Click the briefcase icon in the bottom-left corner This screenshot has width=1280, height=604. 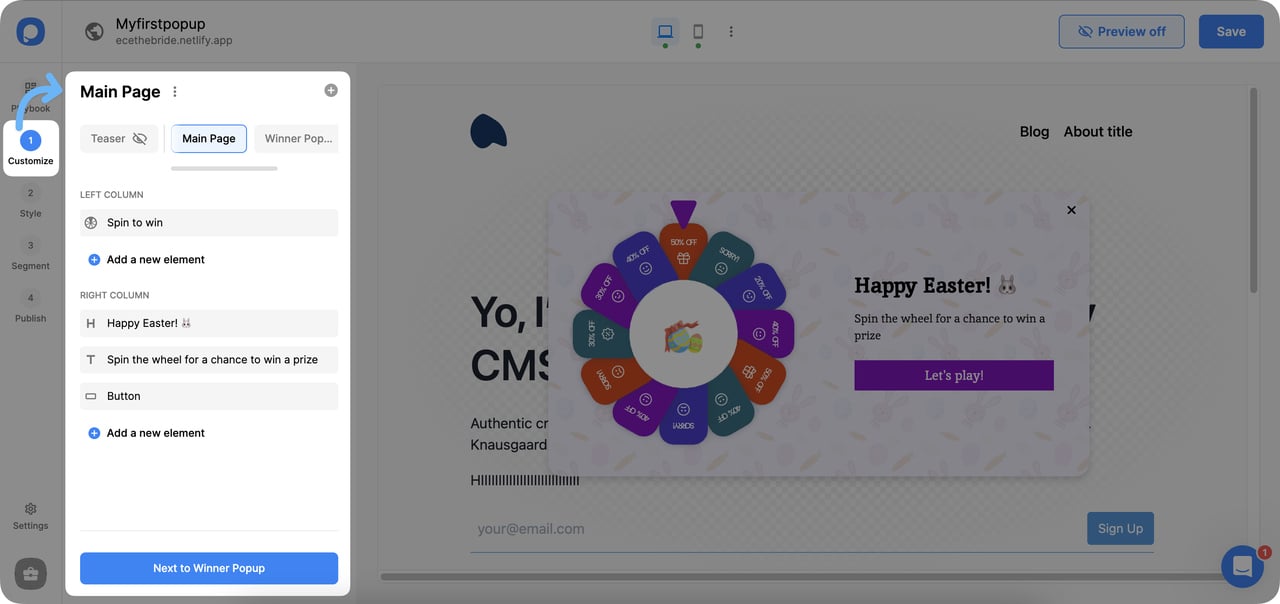30,574
